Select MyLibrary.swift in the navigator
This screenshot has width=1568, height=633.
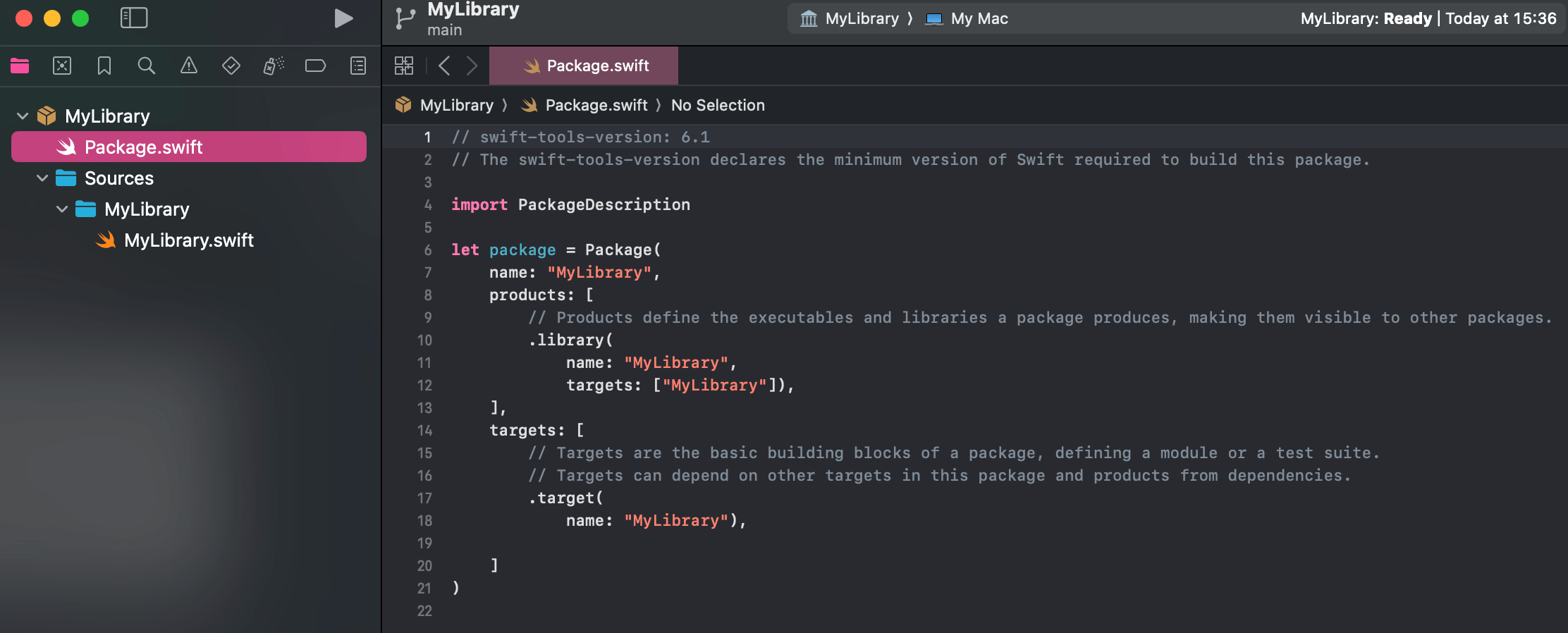[189, 240]
